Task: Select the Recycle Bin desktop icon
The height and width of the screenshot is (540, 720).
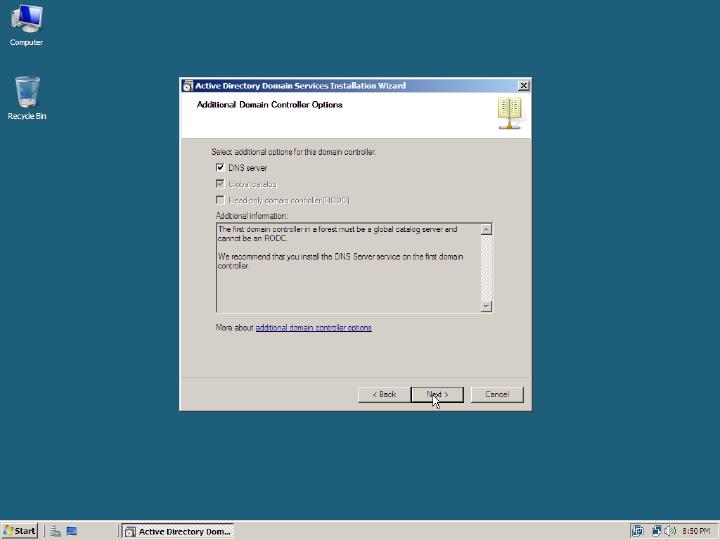Action: pyautogui.click(x=27, y=98)
